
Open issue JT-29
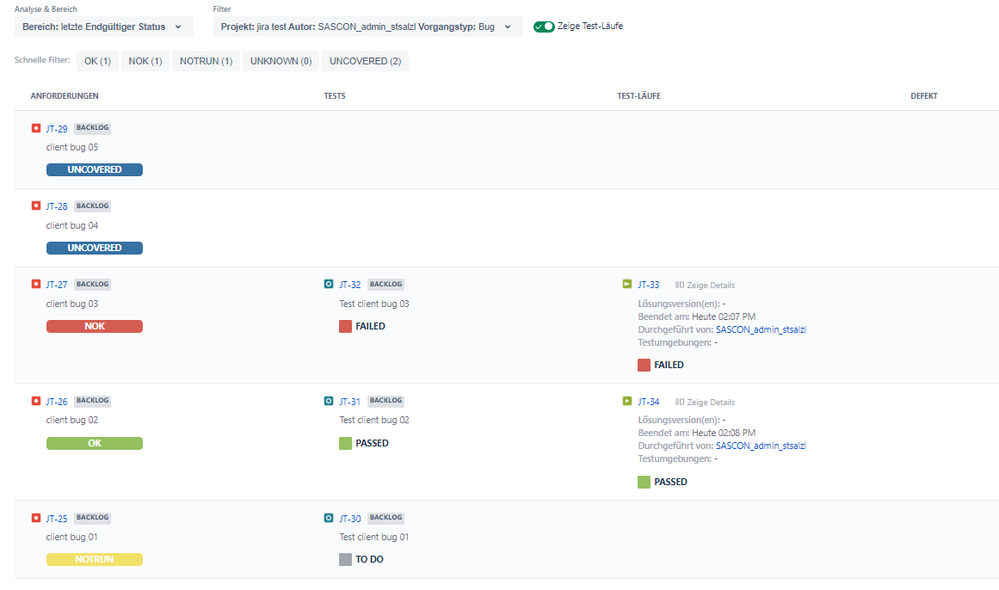point(57,129)
